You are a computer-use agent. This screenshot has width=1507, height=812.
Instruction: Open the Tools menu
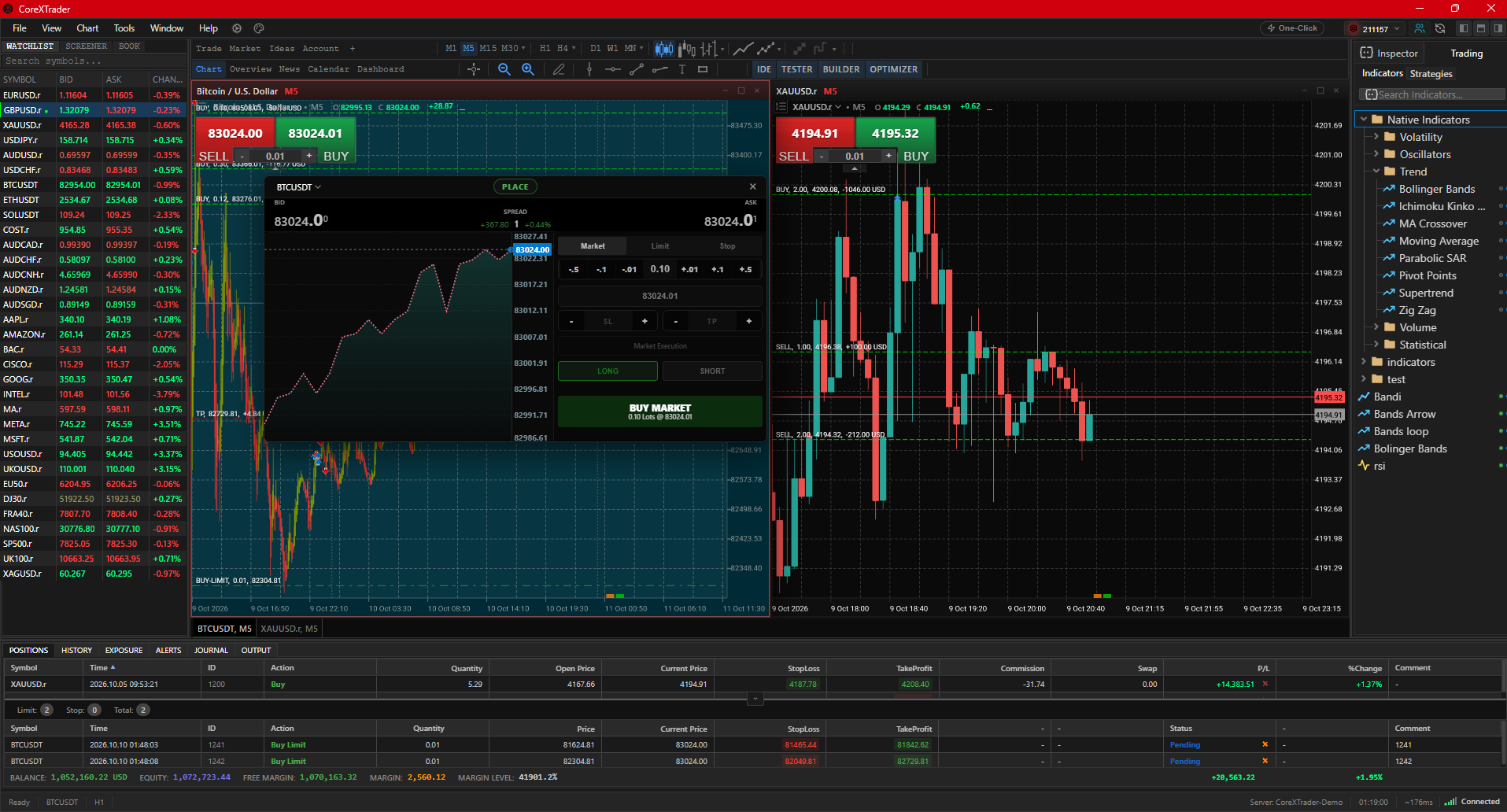[124, 28]
